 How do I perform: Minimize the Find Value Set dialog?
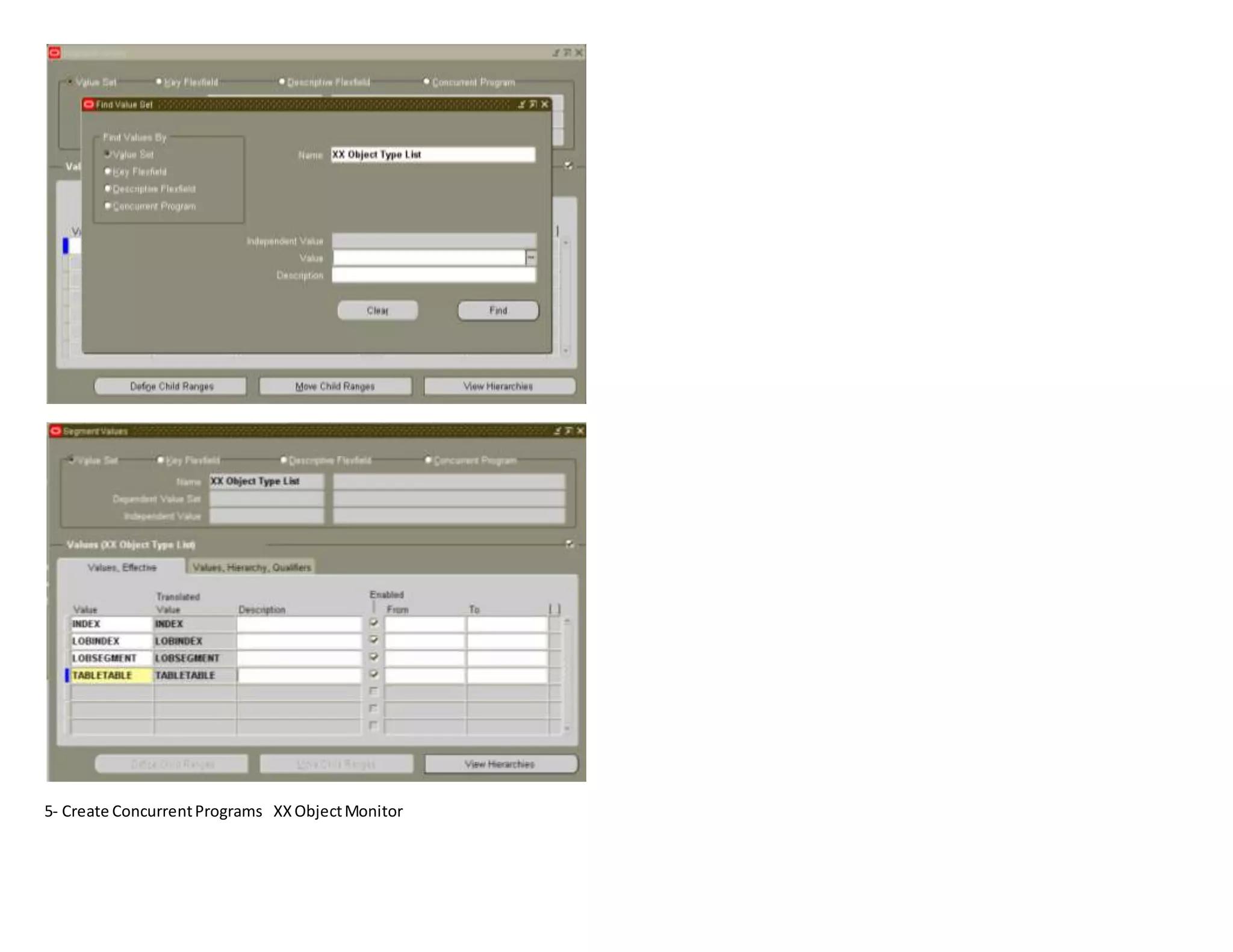click(x=521, y=104)
